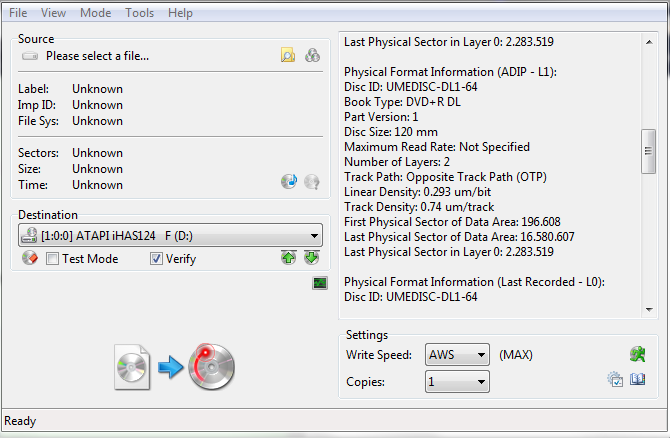670x438 pixels.
Task: Click the Imp ID 'Unknown' value
Action: click(97, 105)
